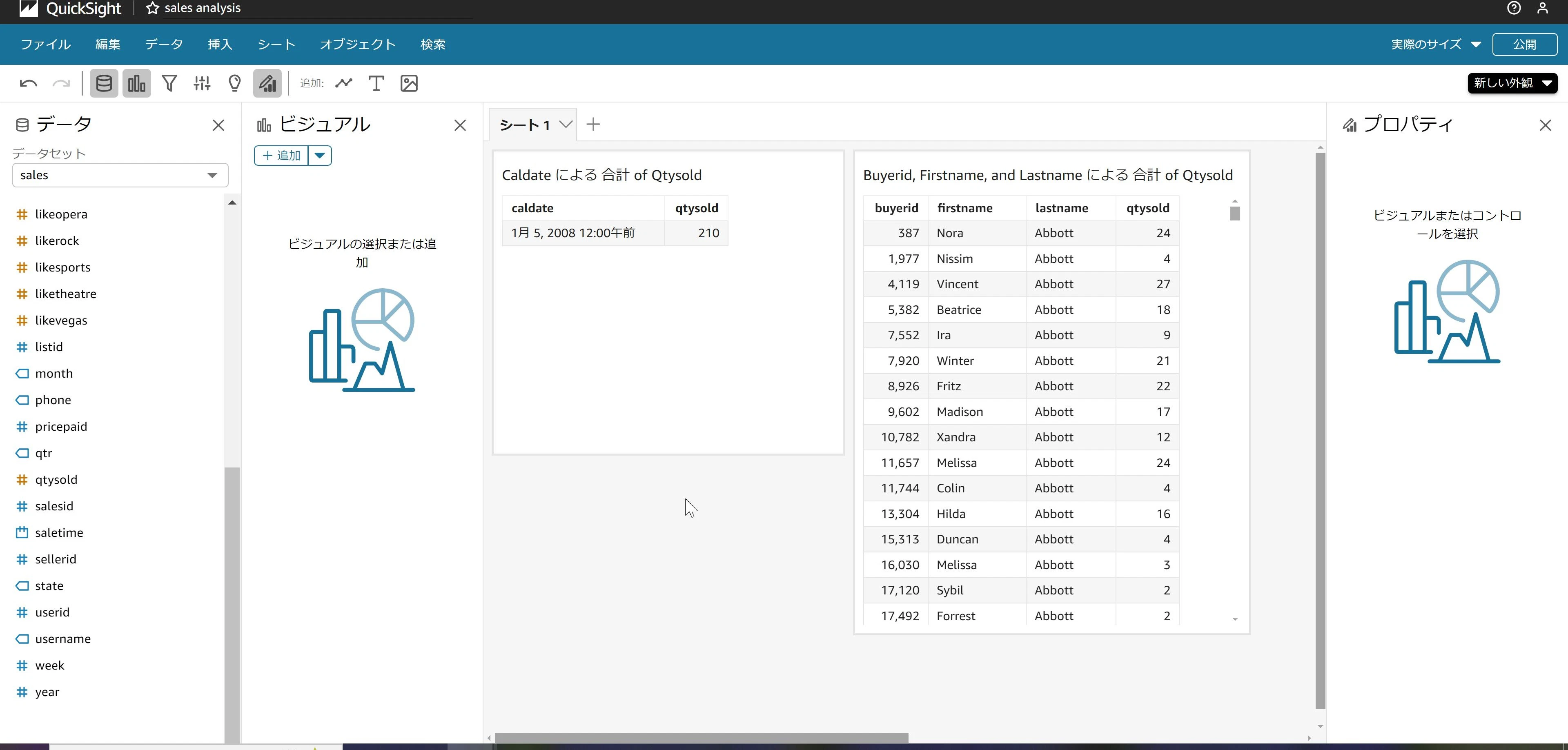1568x750 pixels.
Task: Click the help question mark icon
Action: coord(1514,8)
